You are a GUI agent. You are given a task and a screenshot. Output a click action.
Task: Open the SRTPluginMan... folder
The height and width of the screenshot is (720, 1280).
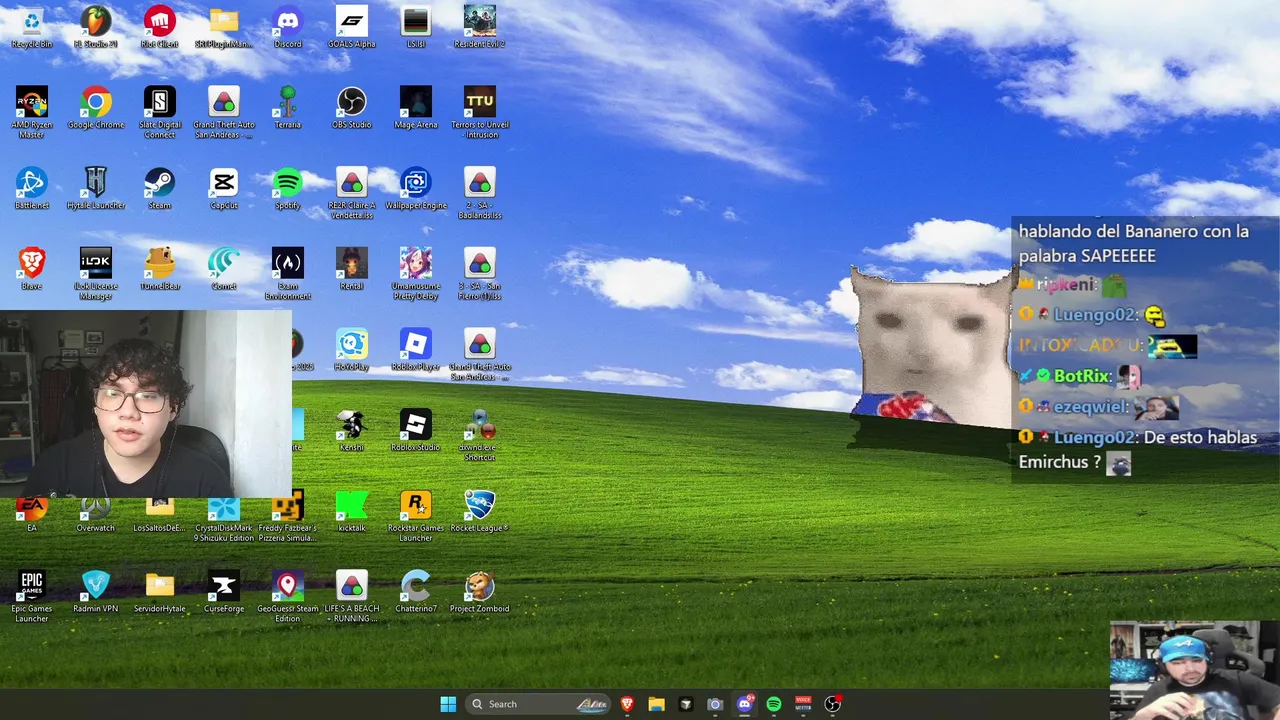click(224, 26)
